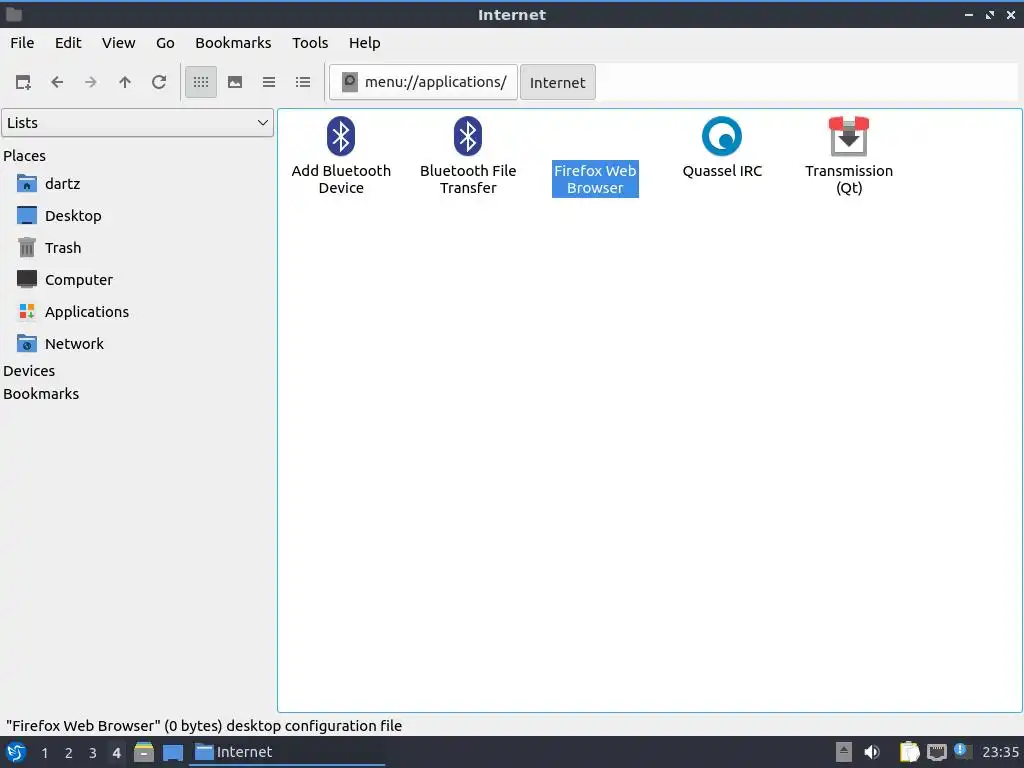Switch to workspace 4
1024x768 pixels.
coord(116,753)
